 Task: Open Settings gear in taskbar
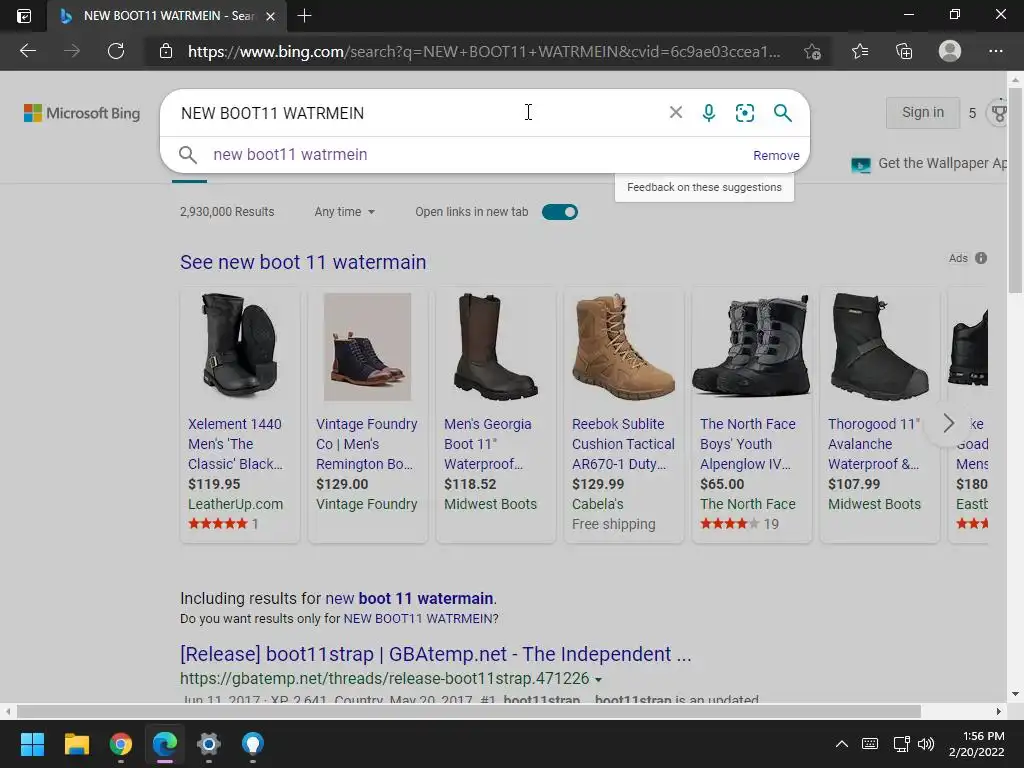pyautogui.click(x=209, y=744)
